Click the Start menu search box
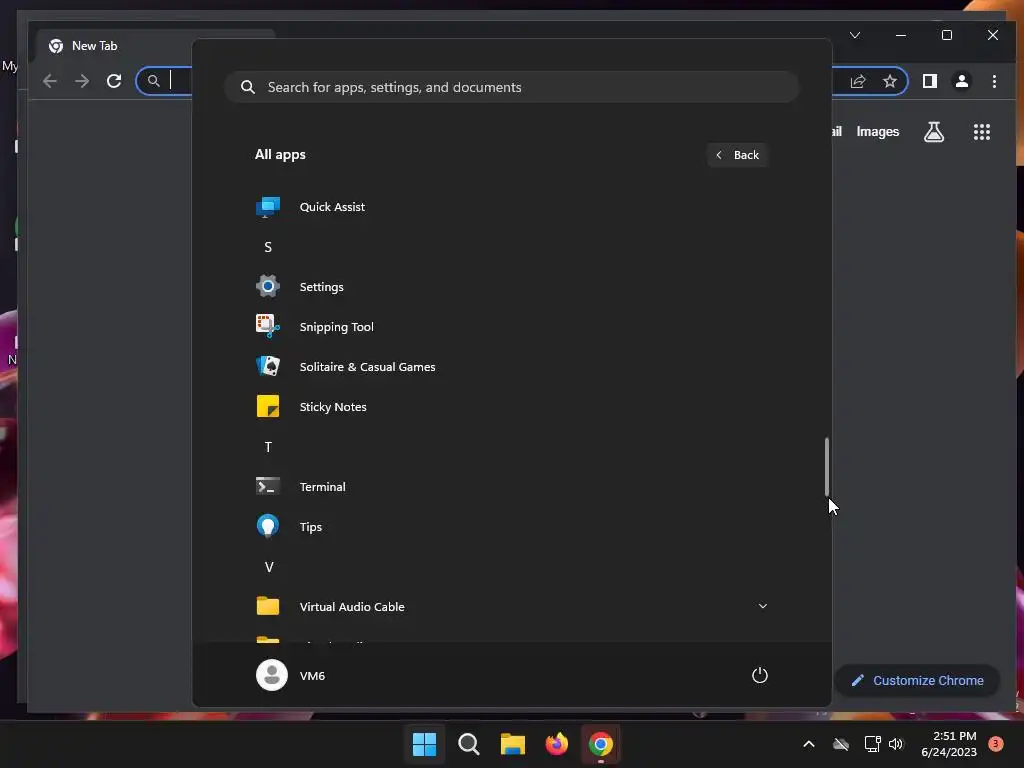This screenshot has height=768, width=1024. (x=511, y=87)
